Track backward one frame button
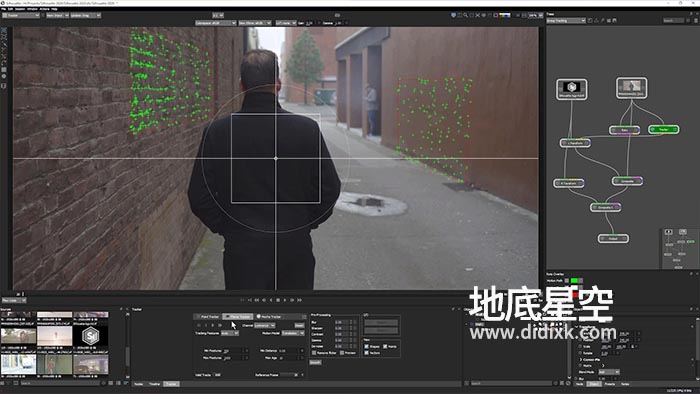The width and height of the screenshot is (700, 394). 206,325
